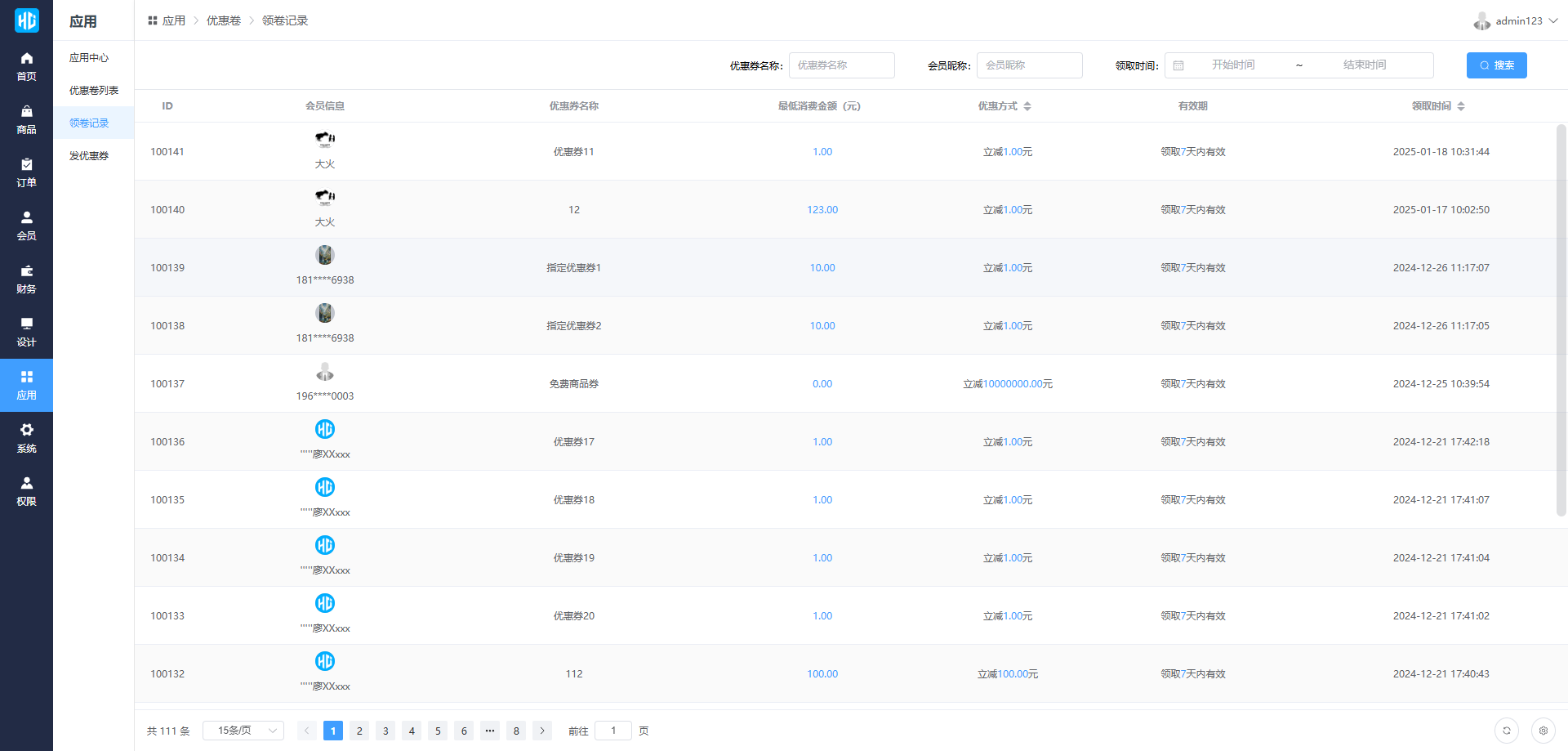This screenshot has height=751, width=1568.
Task: Open table settings gear icon at bottom right
Action: point(1543,731)
